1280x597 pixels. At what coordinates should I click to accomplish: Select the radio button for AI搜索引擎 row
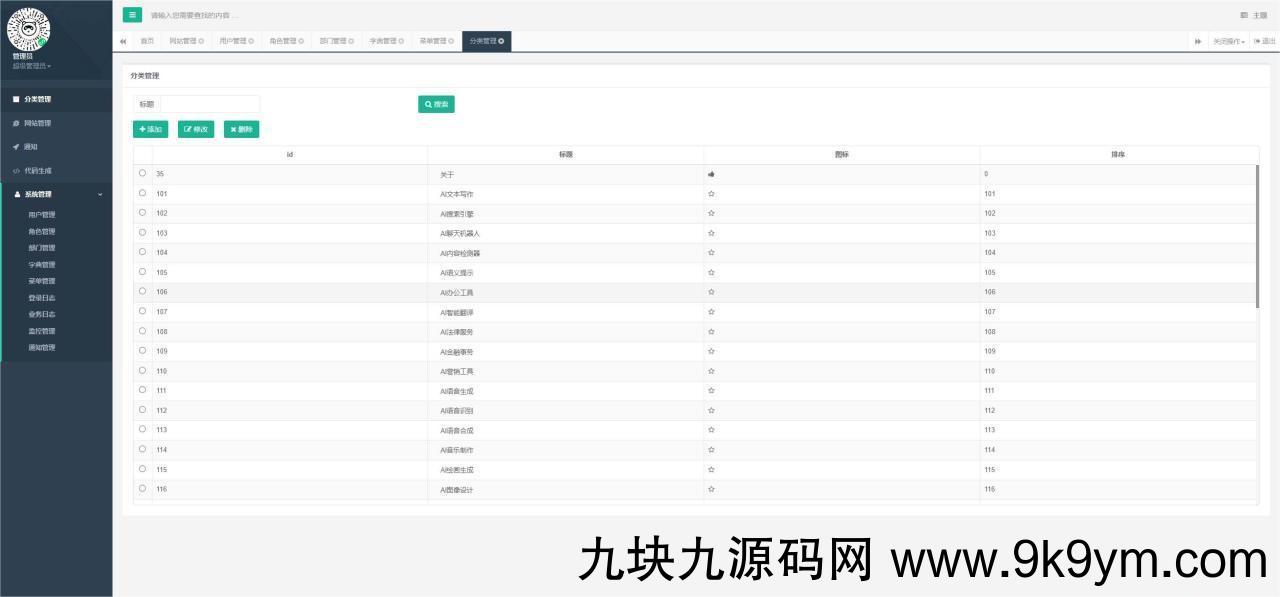[x=141, y=213]
